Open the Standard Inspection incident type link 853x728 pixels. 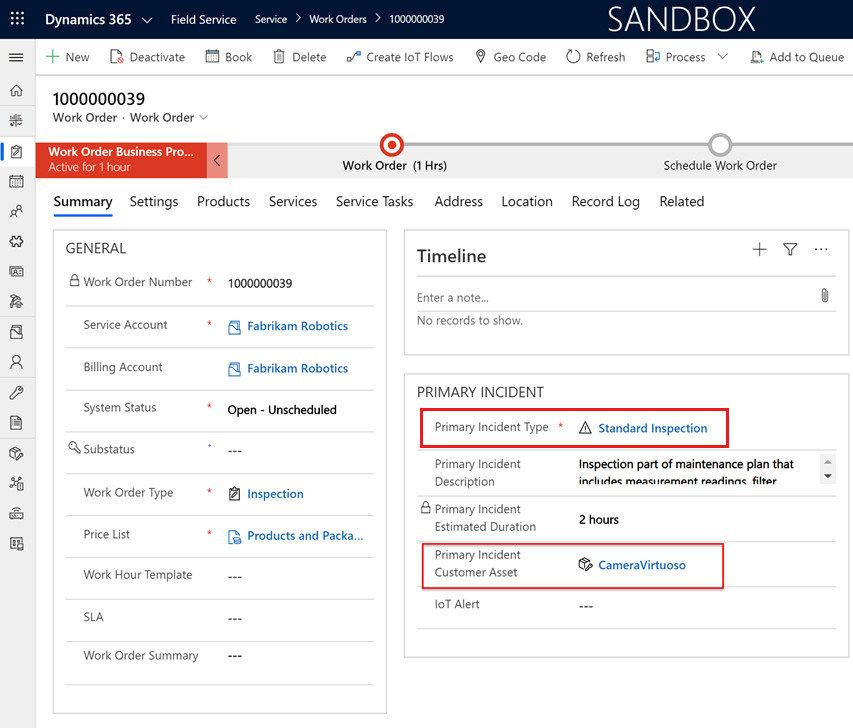pos(653,429)
